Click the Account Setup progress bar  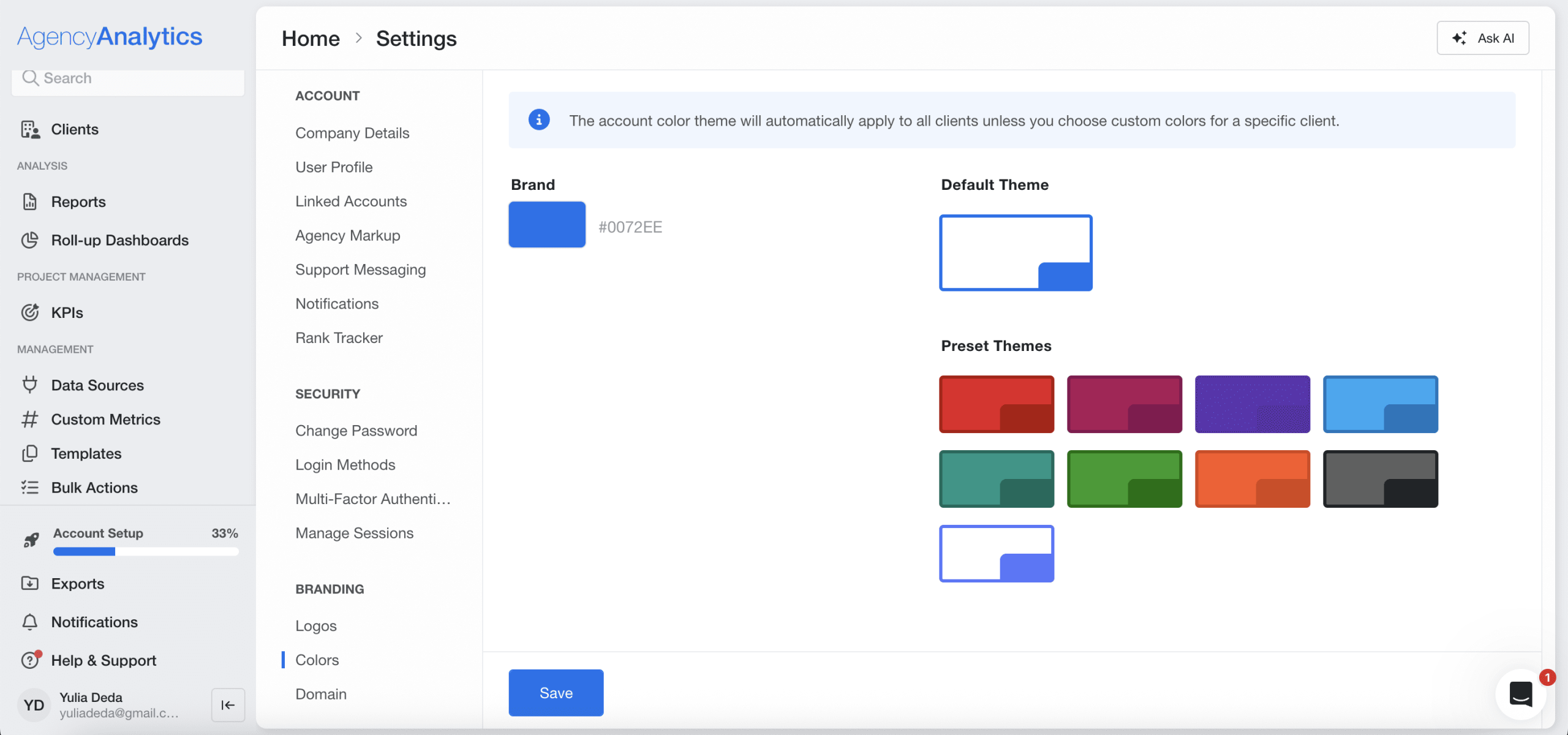click(146, 552)
